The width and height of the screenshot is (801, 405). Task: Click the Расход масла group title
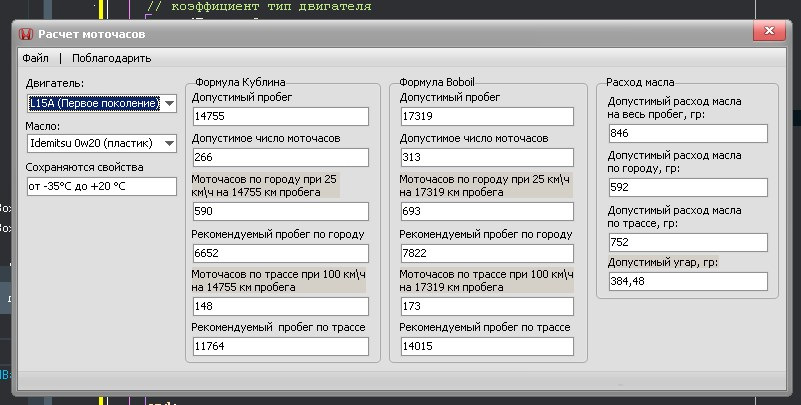coord(640,82)
